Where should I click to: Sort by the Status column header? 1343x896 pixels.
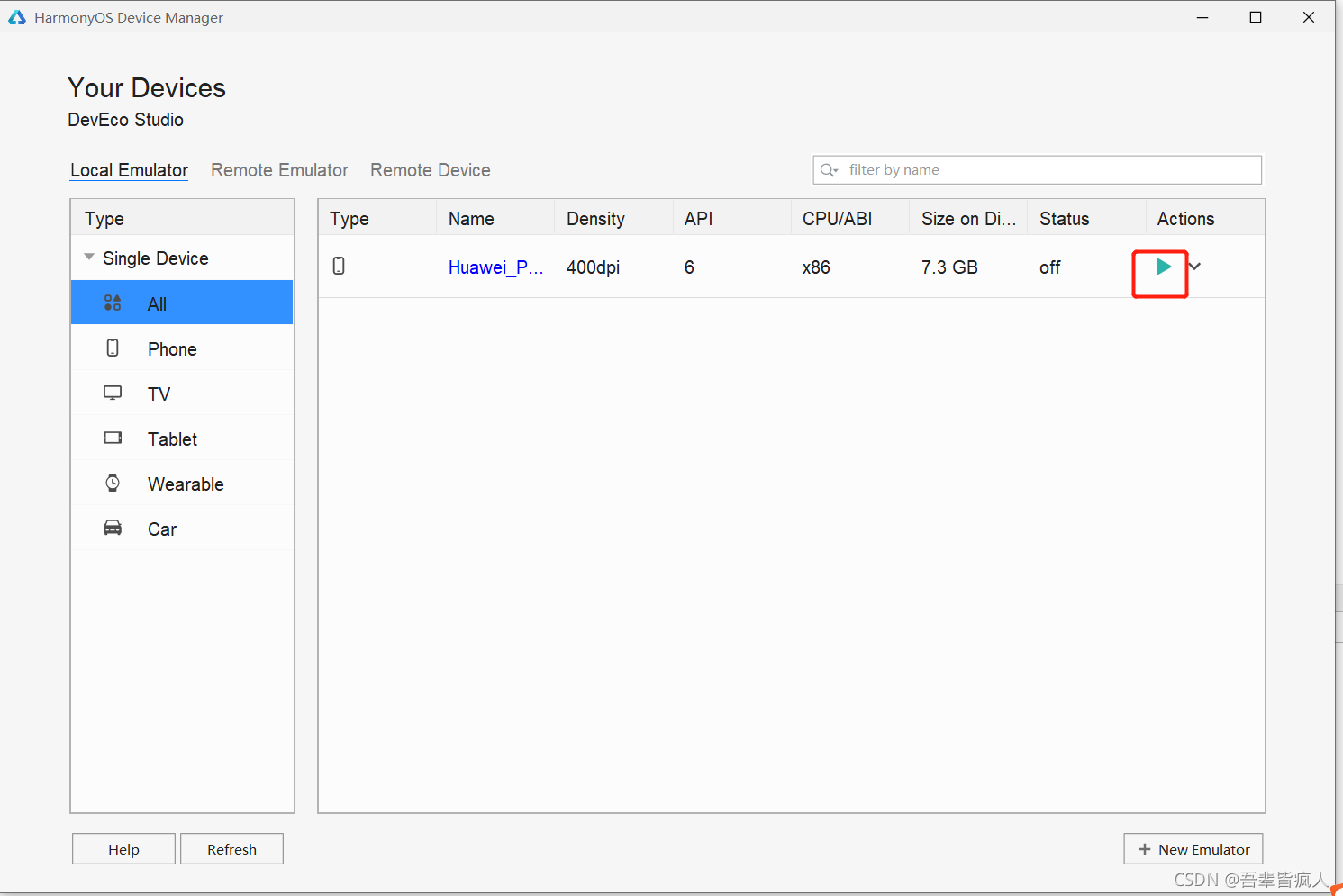1086,219
